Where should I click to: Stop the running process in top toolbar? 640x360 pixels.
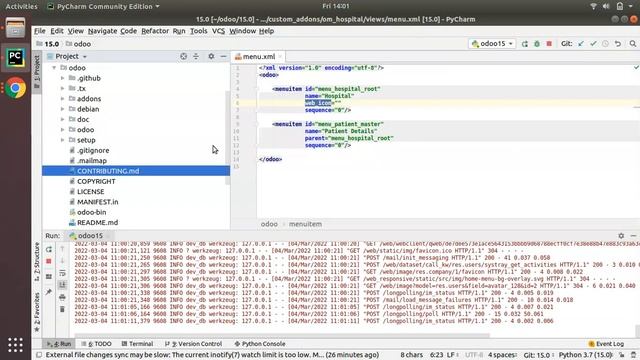[x=549, y=44]
